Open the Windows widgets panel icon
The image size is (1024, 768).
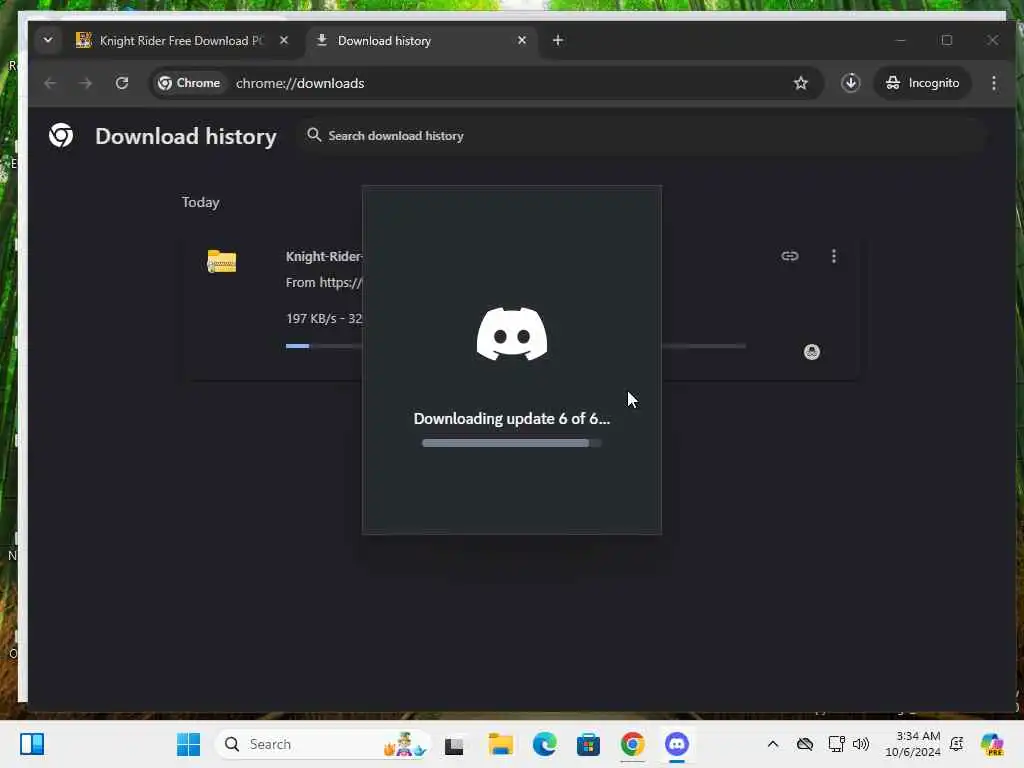(x=32, y=744)
